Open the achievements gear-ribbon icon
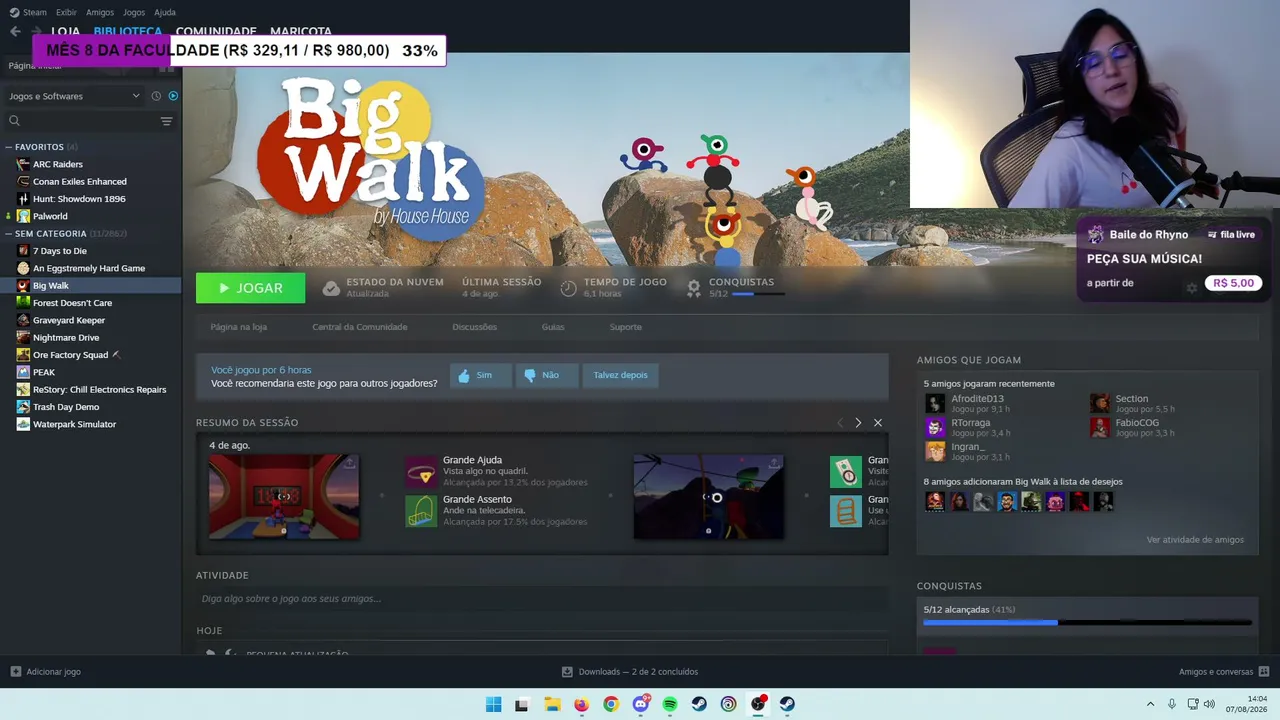This screenshot has width=1280, height=720. click(694, 288)
